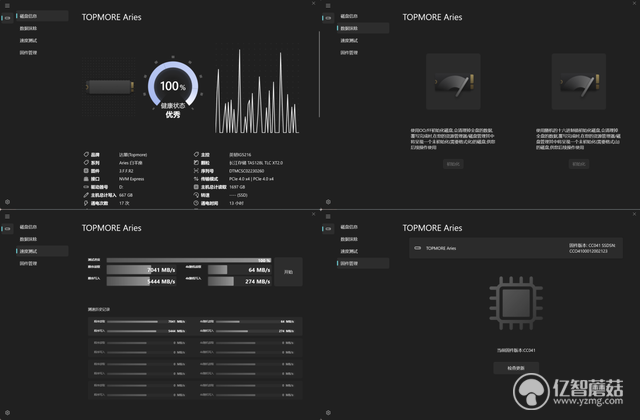This screenshot has width=640, height=420.
Task: Click the 100 % test progress bar
Action: tap(189, 260)
